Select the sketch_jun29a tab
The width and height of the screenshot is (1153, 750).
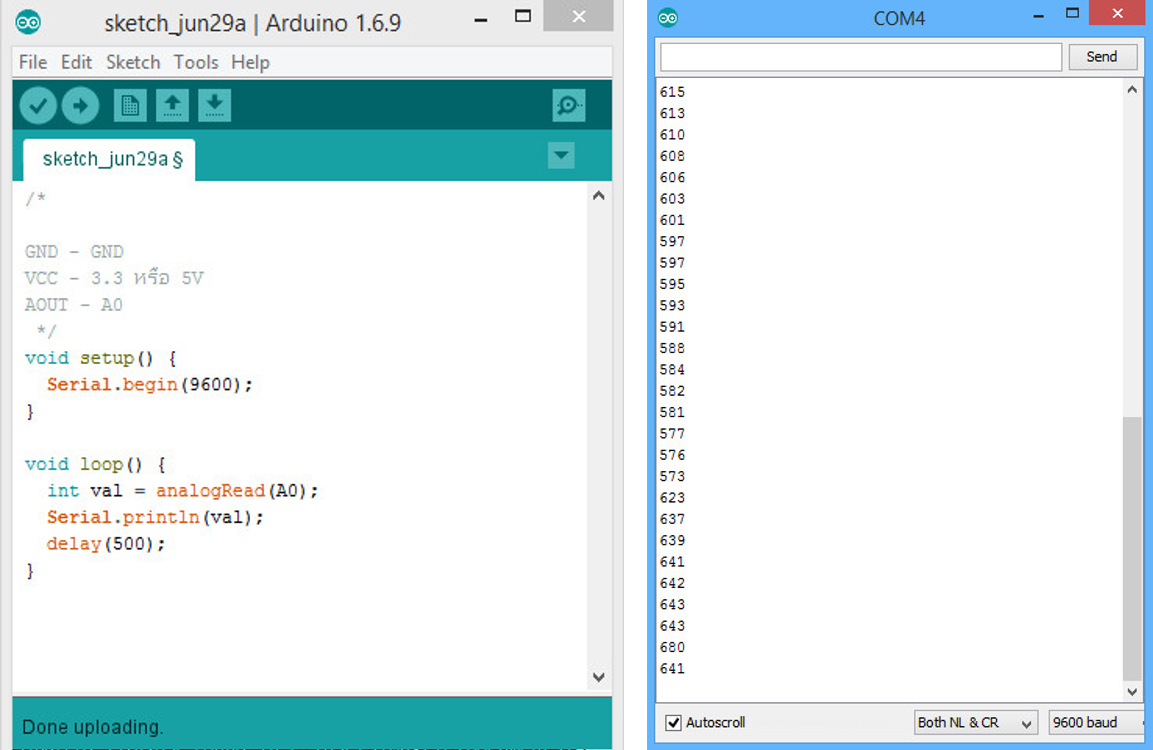tap(110, 160)
